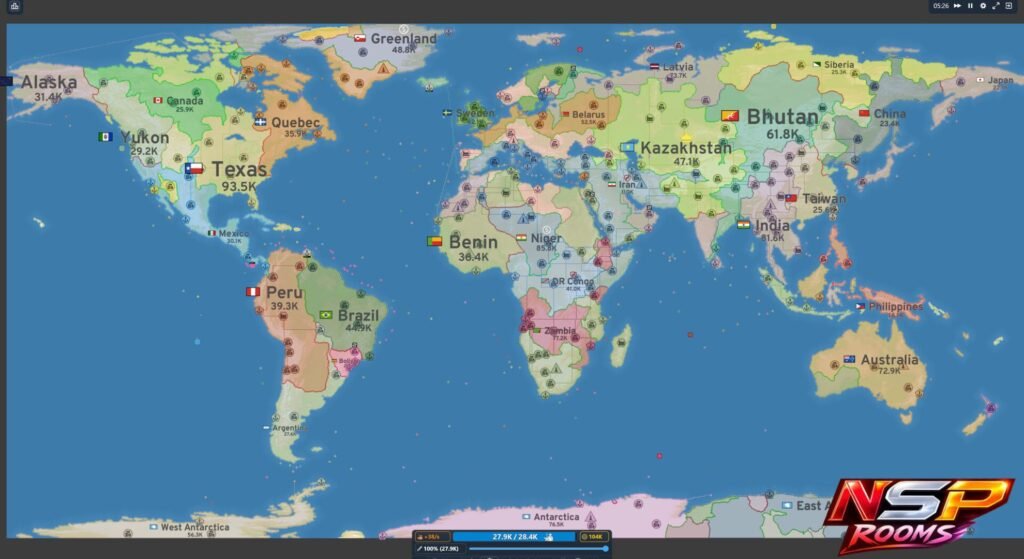Click the 27.9K / 28.4K troop bar
This screenshot has width=1024, height=559.
pyautogui.click(x=515, y=537)
